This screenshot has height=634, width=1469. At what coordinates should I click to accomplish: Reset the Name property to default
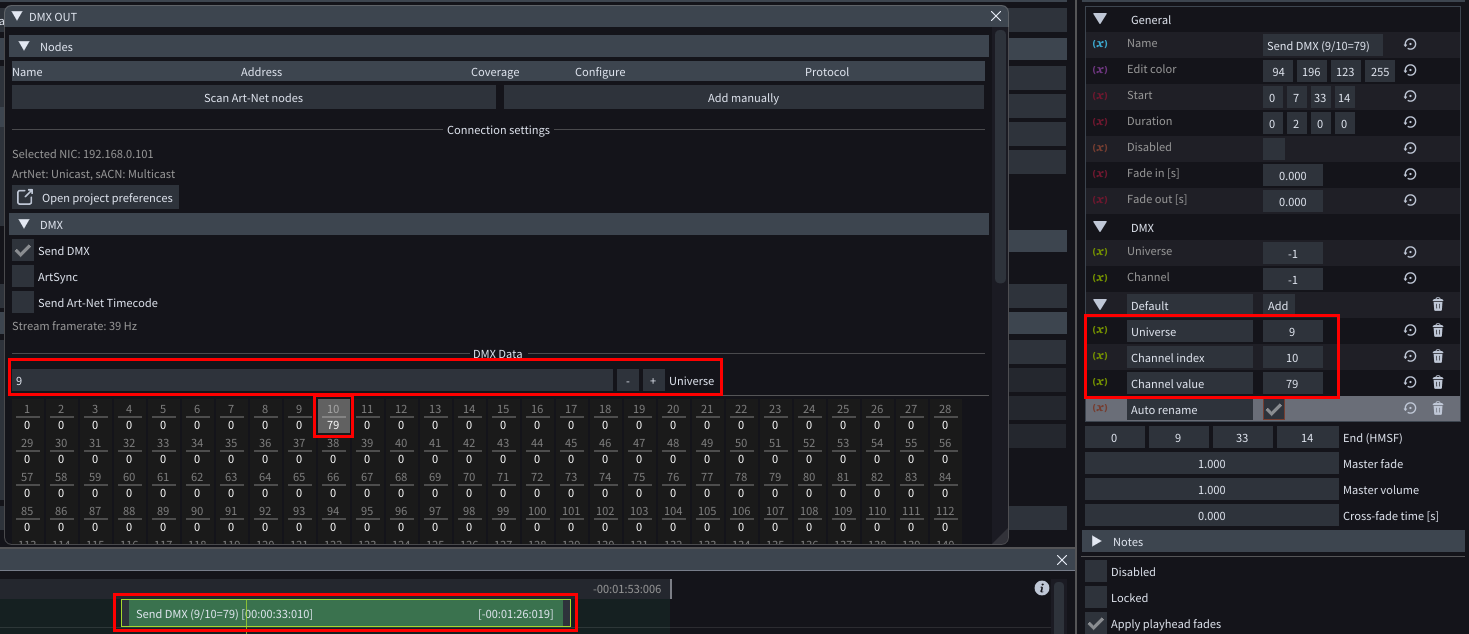1410,44
